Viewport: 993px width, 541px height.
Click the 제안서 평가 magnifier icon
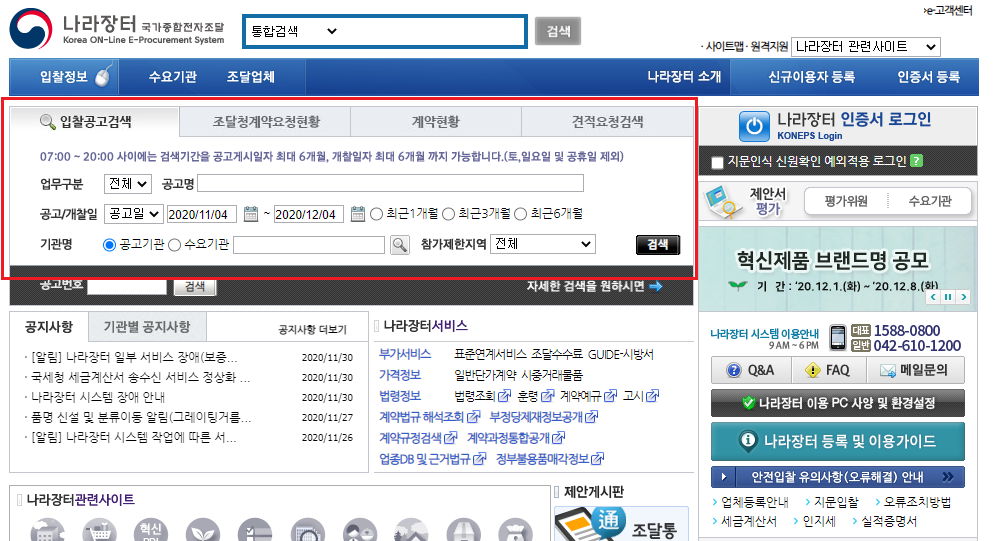point(721,201)
